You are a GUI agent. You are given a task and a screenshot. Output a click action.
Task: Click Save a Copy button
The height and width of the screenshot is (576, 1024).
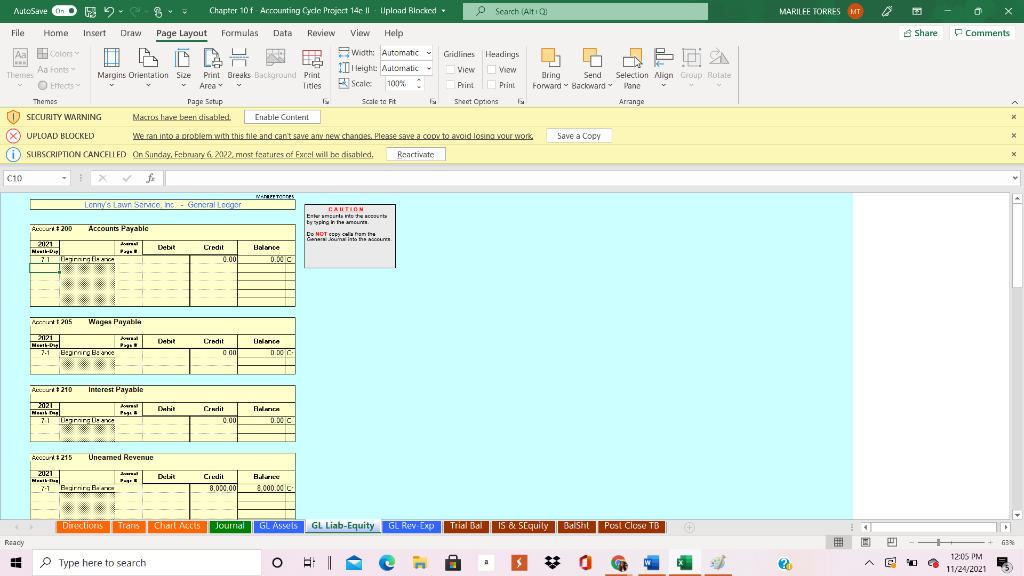click(x=578, y=135)
